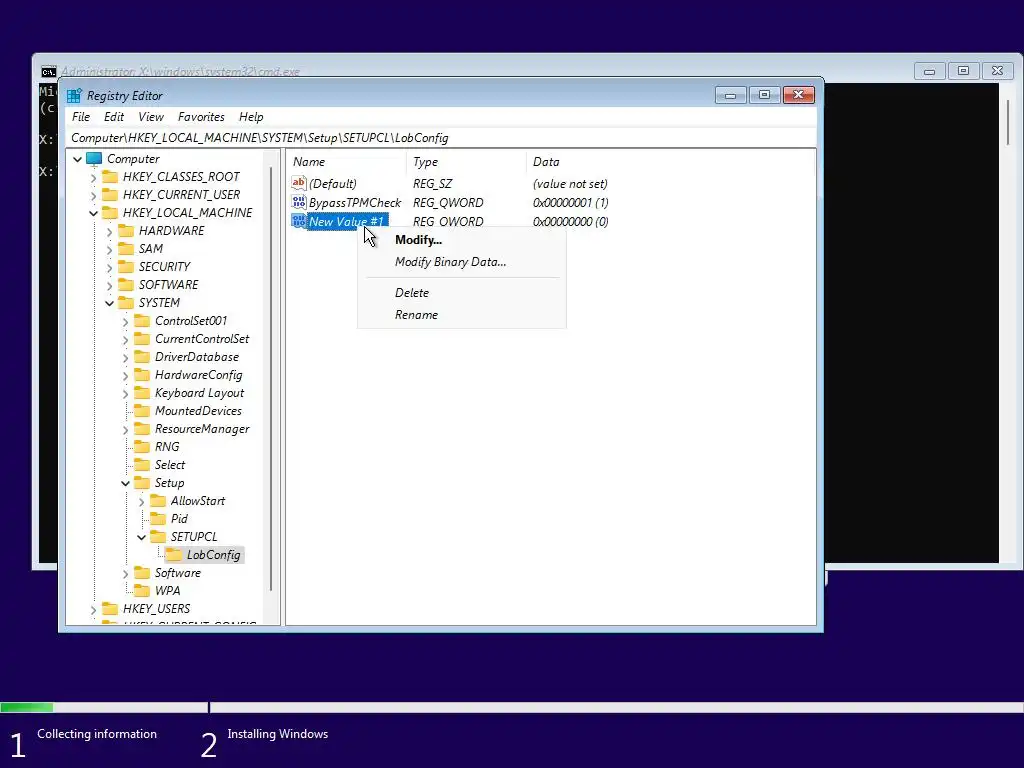Choose Rename from the context menu
This screenshot has height=768, width=1024.
[462, 315]
